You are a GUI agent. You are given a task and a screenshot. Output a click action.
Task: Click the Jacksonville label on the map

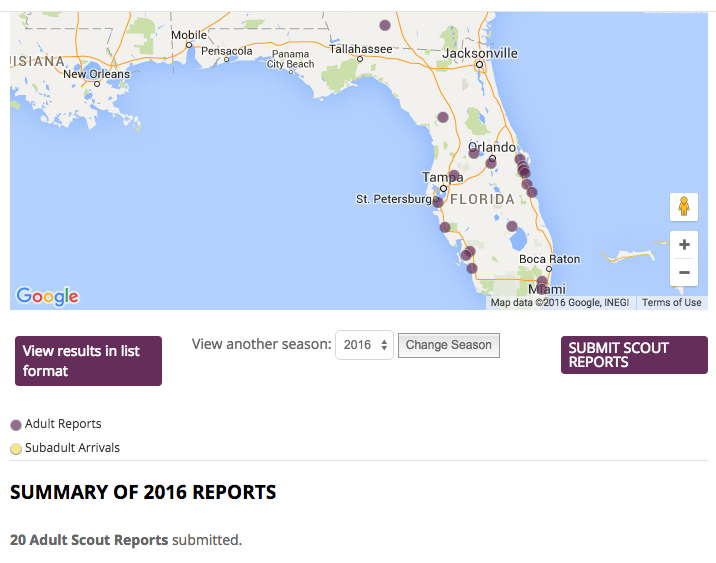tap(480, 53)
